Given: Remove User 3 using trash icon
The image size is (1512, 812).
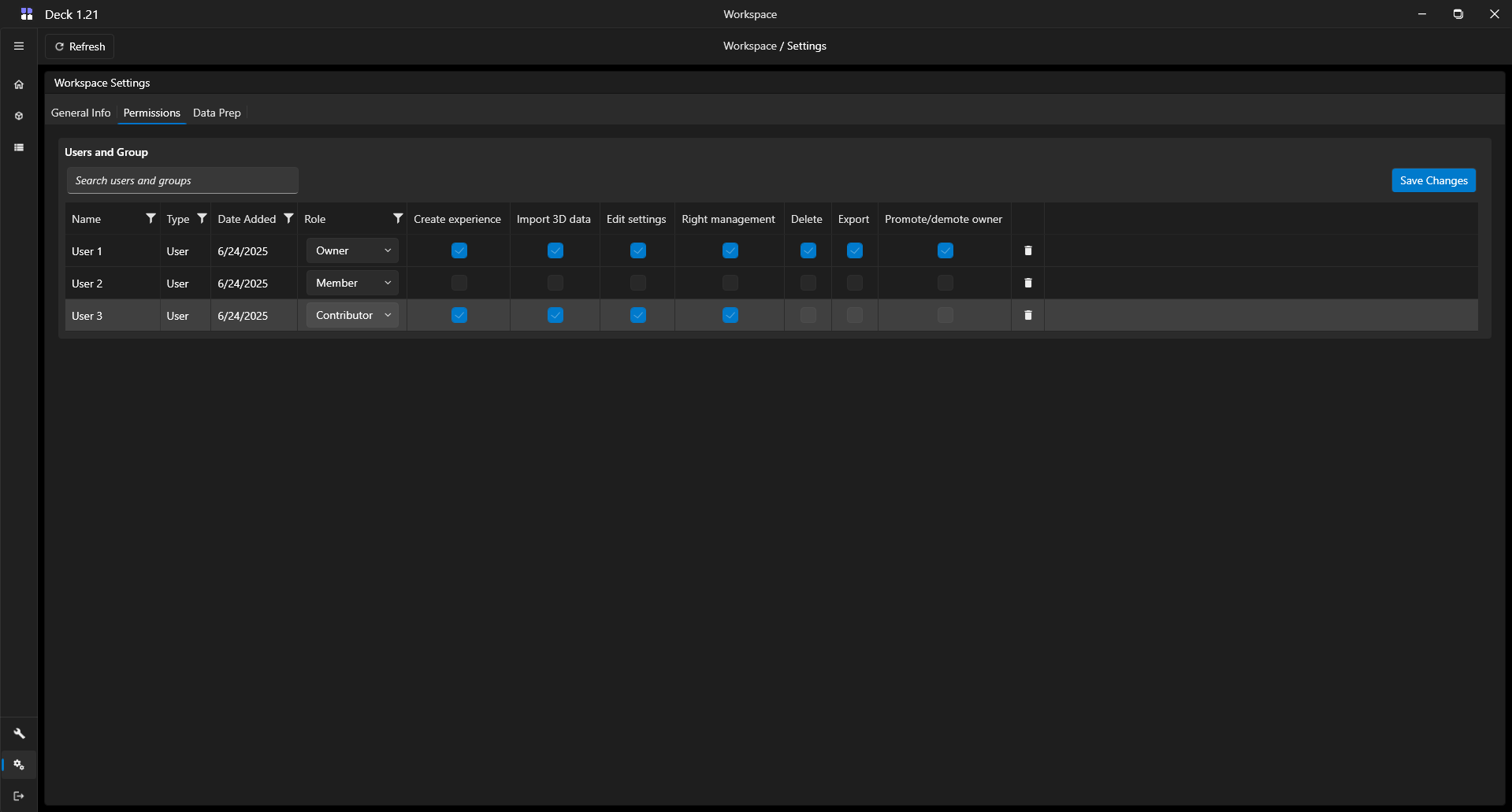Looking at the screenshot, I should [1027, 315].
